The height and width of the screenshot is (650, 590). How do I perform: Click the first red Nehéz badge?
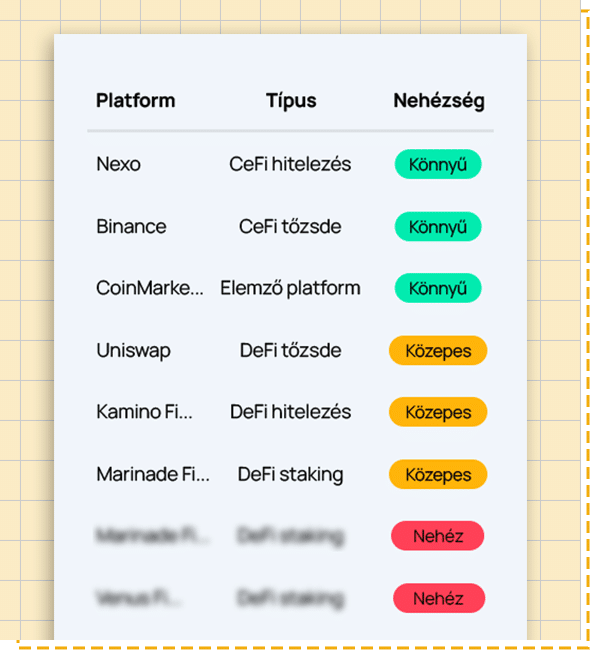tap(437, 536)
